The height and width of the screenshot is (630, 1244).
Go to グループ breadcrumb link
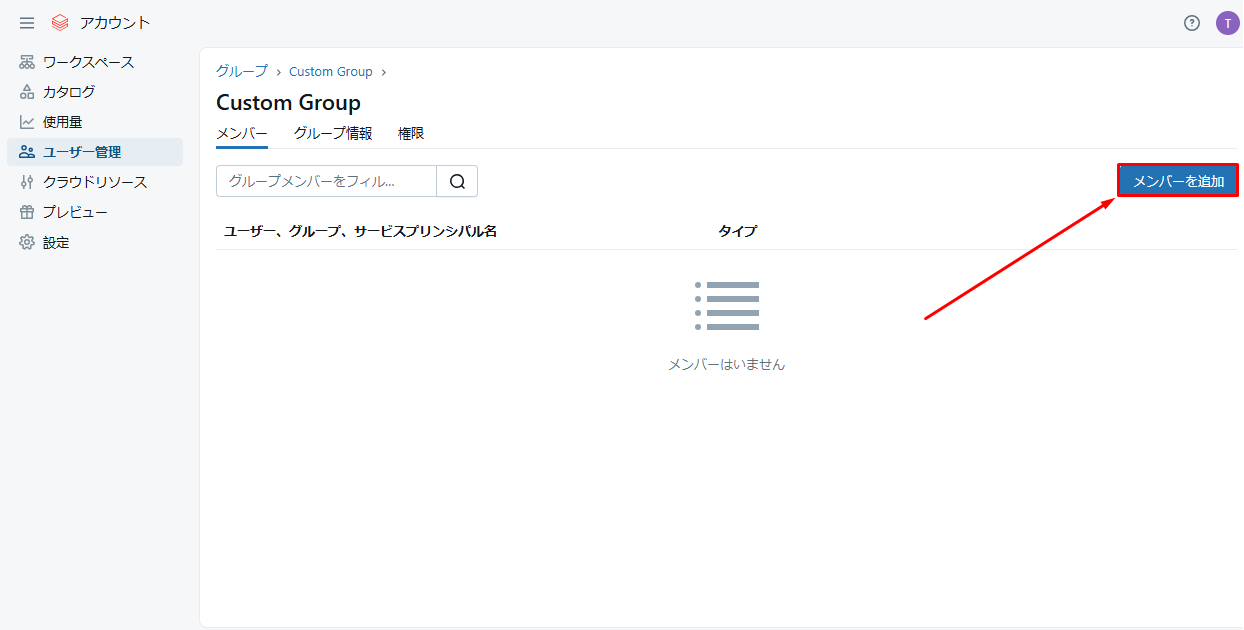point(242,71)
